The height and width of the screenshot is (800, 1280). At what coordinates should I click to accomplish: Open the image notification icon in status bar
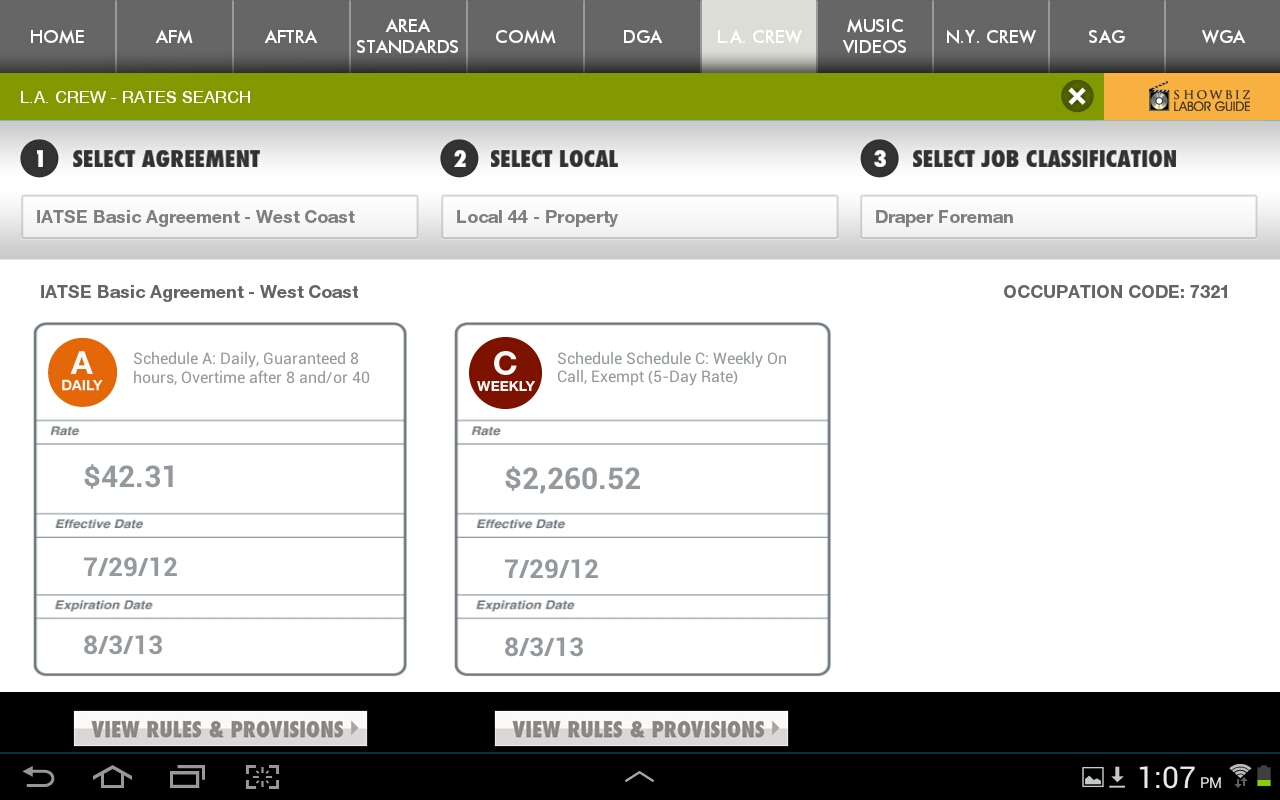click(x=1093, y=777)
